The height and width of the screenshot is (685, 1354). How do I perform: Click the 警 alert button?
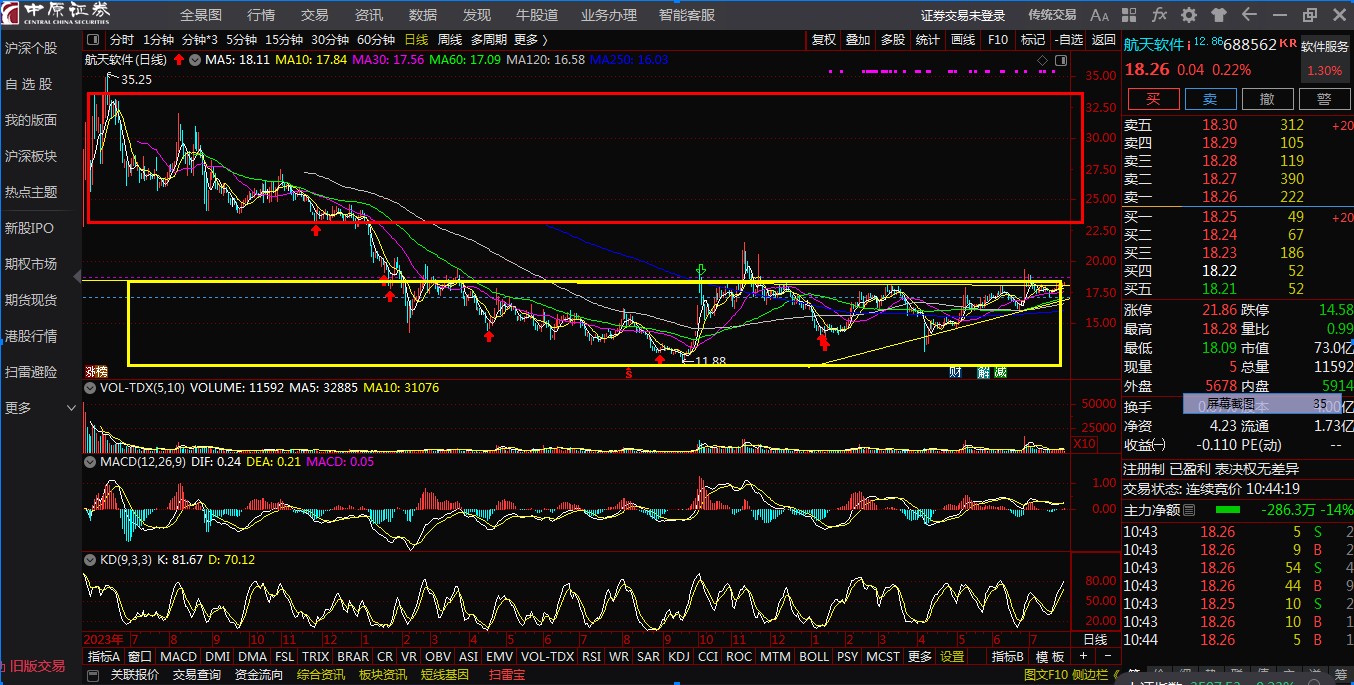click(x=1324, y=98)
